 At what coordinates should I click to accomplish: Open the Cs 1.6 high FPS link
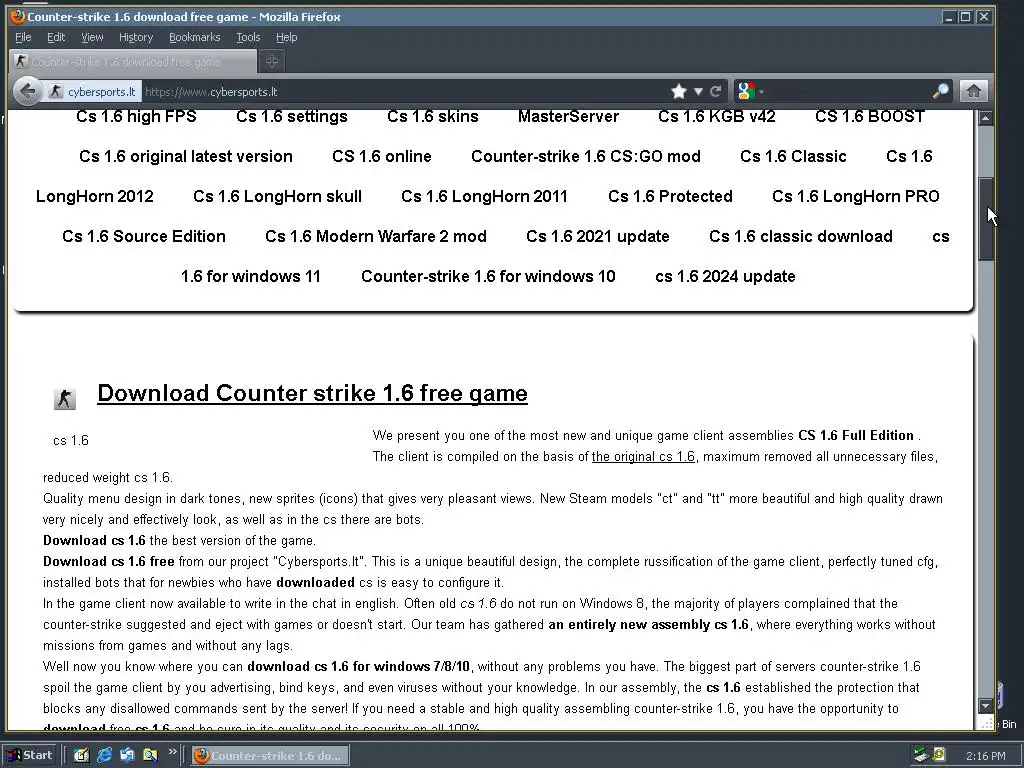pyautogui.click(x=136, y=116)
